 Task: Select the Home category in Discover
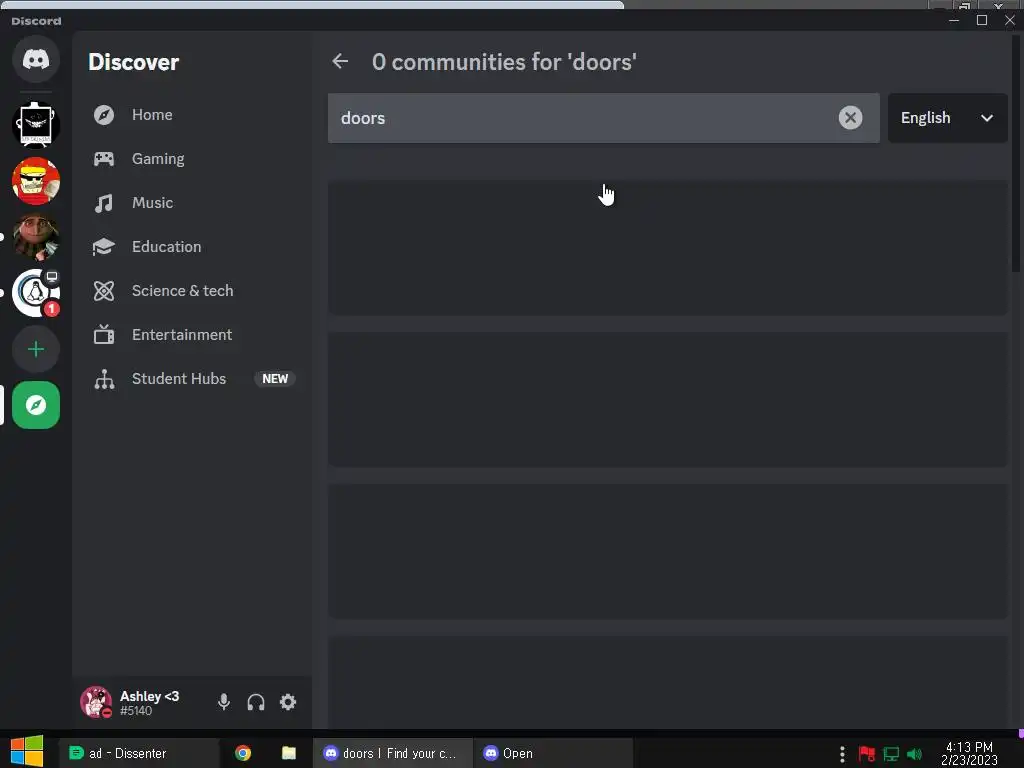click(x=192, y=115)
